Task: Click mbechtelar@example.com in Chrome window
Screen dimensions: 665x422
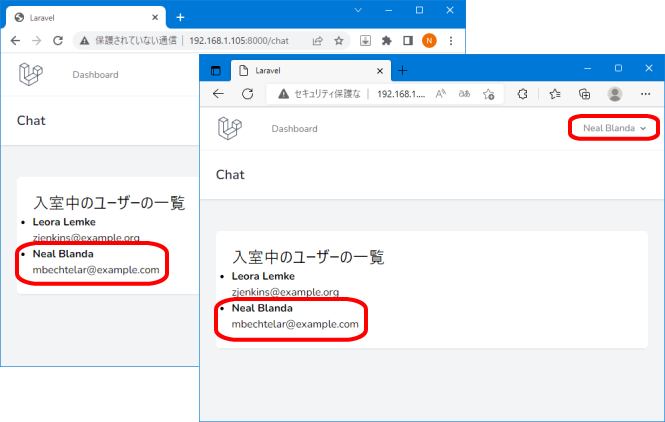Action: (x=96, y=270)
